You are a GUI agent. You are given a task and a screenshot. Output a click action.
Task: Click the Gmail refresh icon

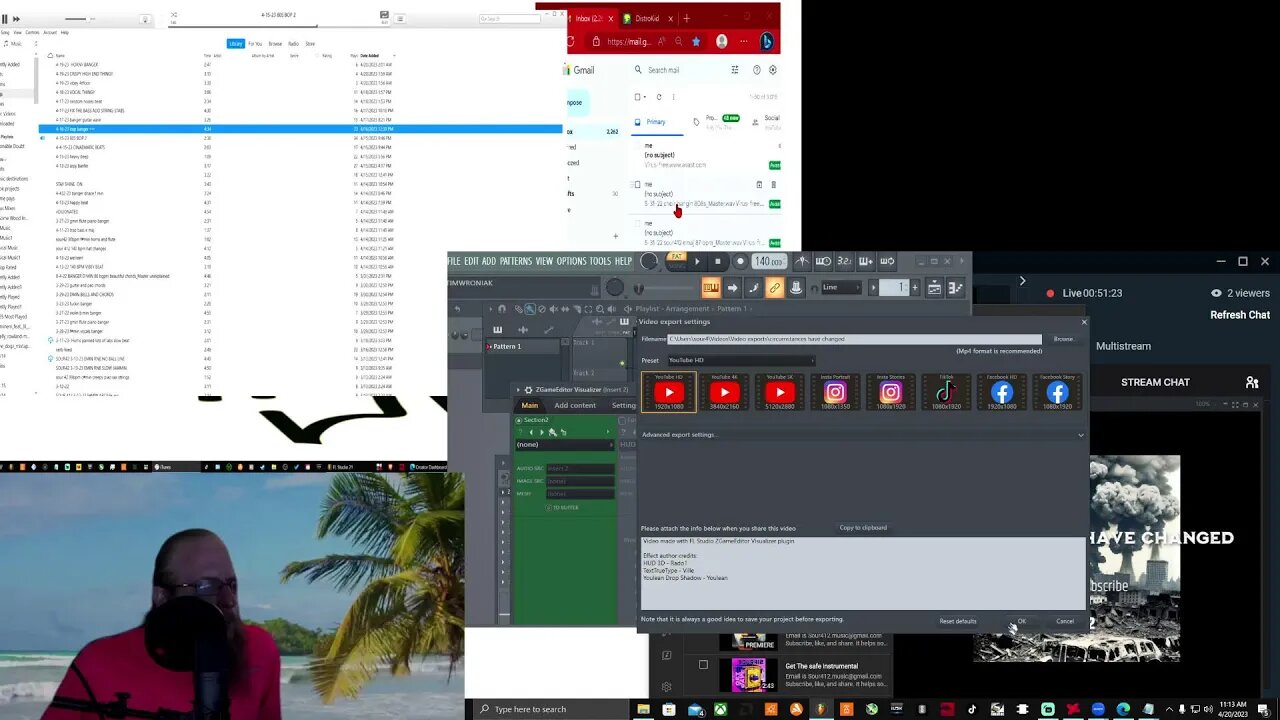coord(658,97)
